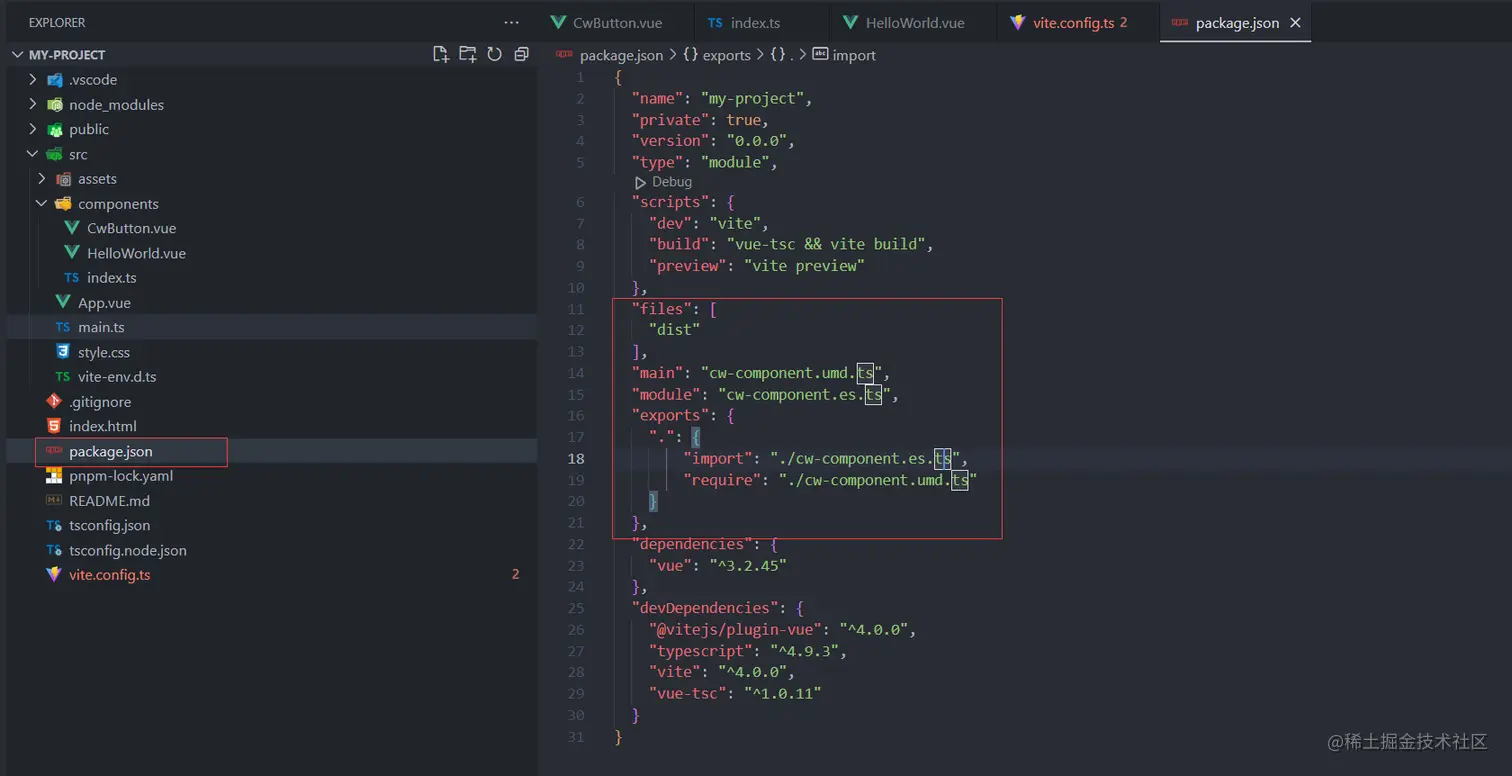Select the package.json tab
Screen dimensions: 1512x776
(x=1236, y=22)
